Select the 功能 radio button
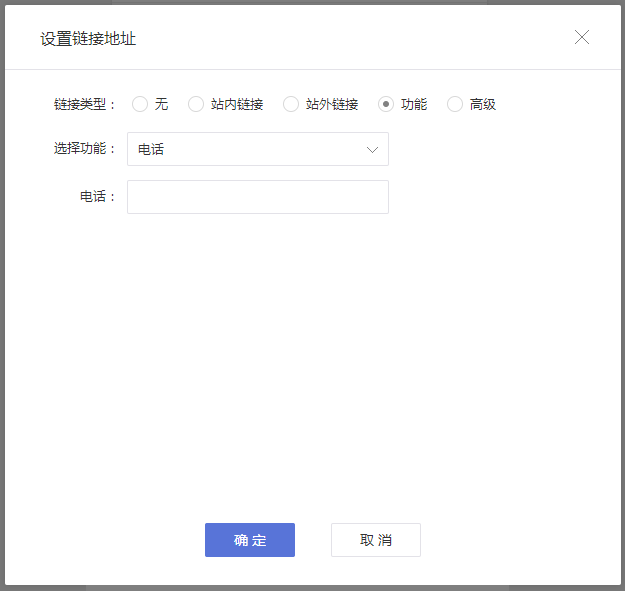625x591 pixels. (x=385, y=104)
